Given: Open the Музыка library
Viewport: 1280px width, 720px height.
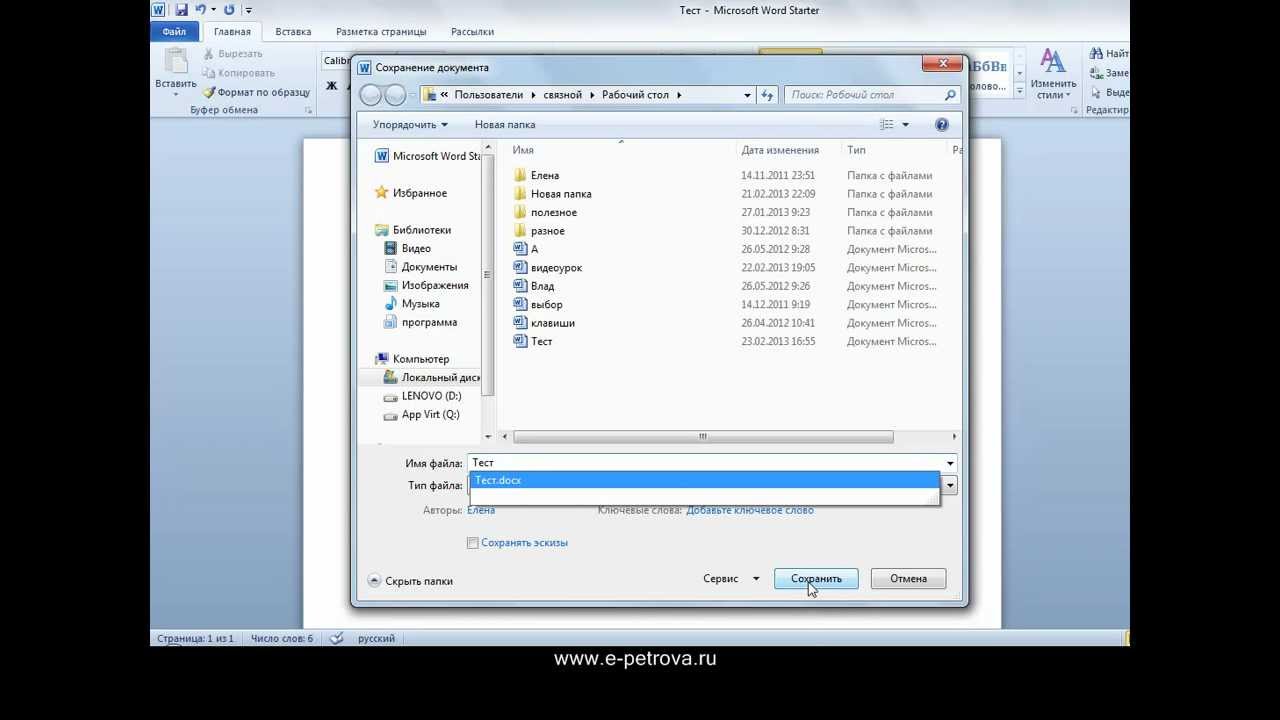Looking at the screenshot, I should tap(412, 304).
